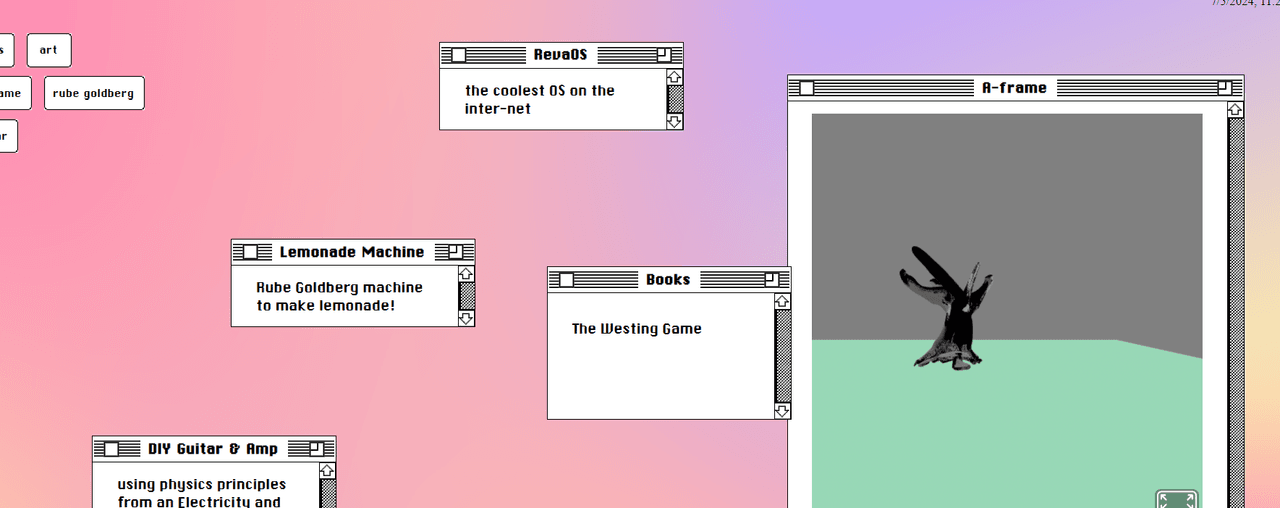Viewport: 1280px width, 508px height.
Task: Click the 'using physics principles' text
Action: coord(202,484)
